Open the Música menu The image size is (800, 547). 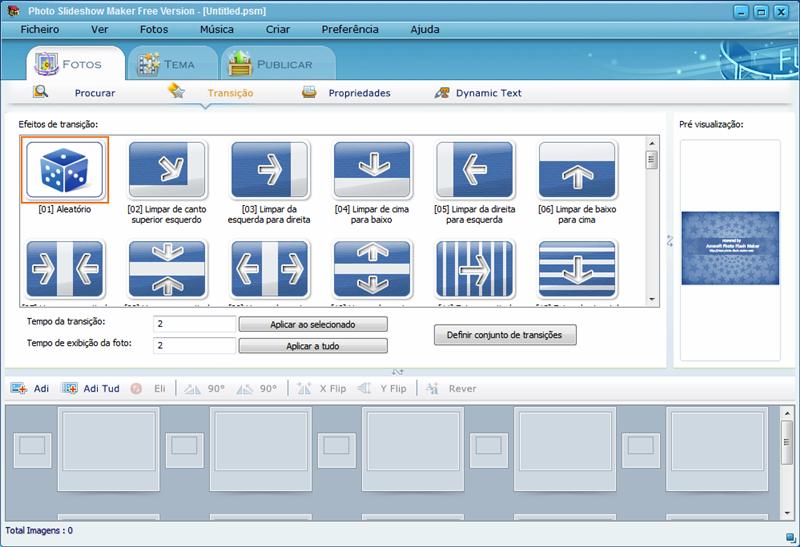click(217, 29)
